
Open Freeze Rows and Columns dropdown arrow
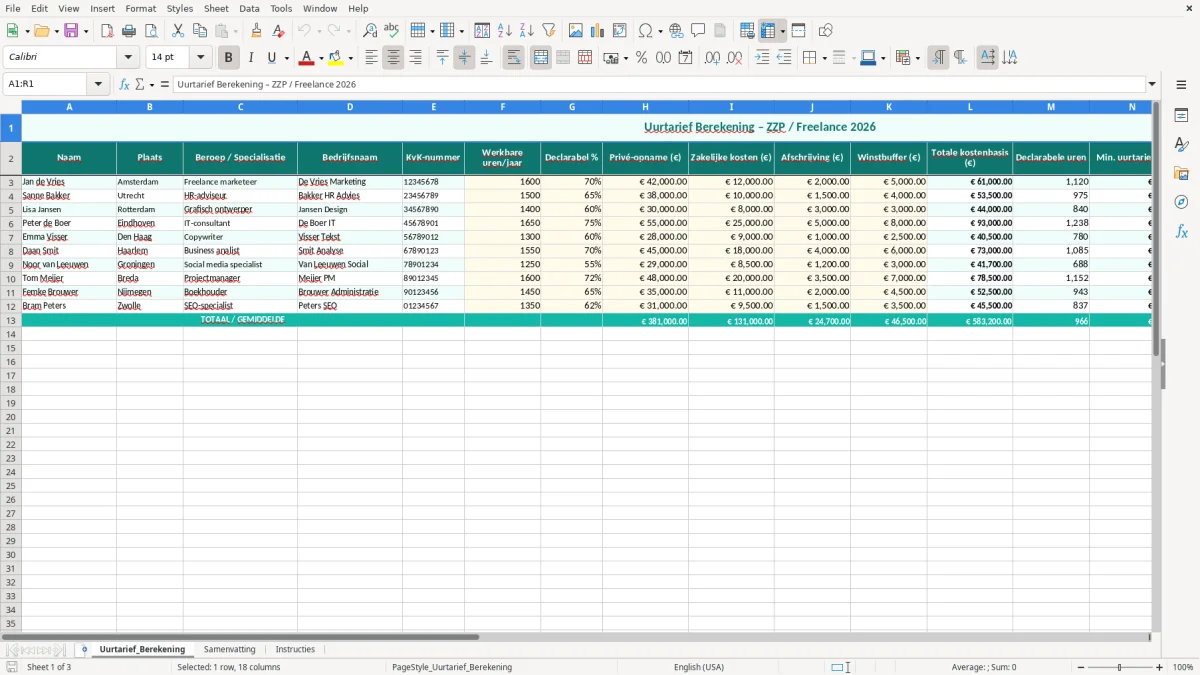click(x=782, y=31)
